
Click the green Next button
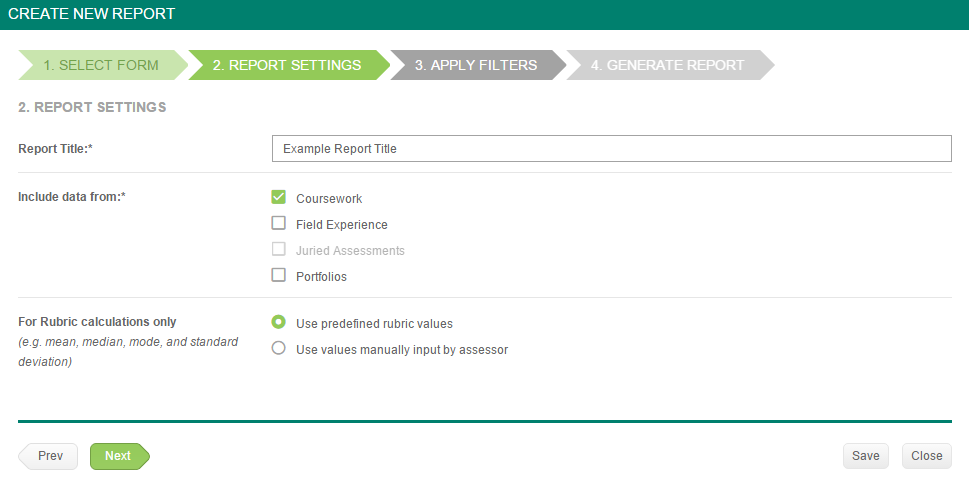tap(120, 456)
